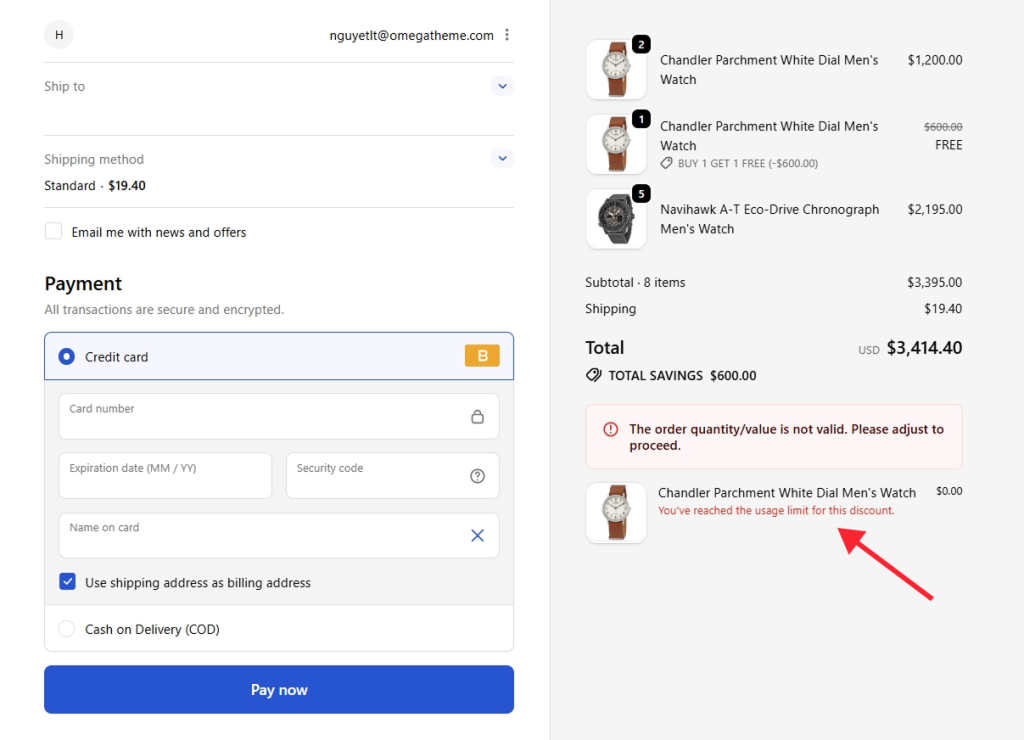The height and width of the screenshot is (740, 1024).
Task: Click the Pay now button
Action: pyautogui.click(x=278, y=689)
